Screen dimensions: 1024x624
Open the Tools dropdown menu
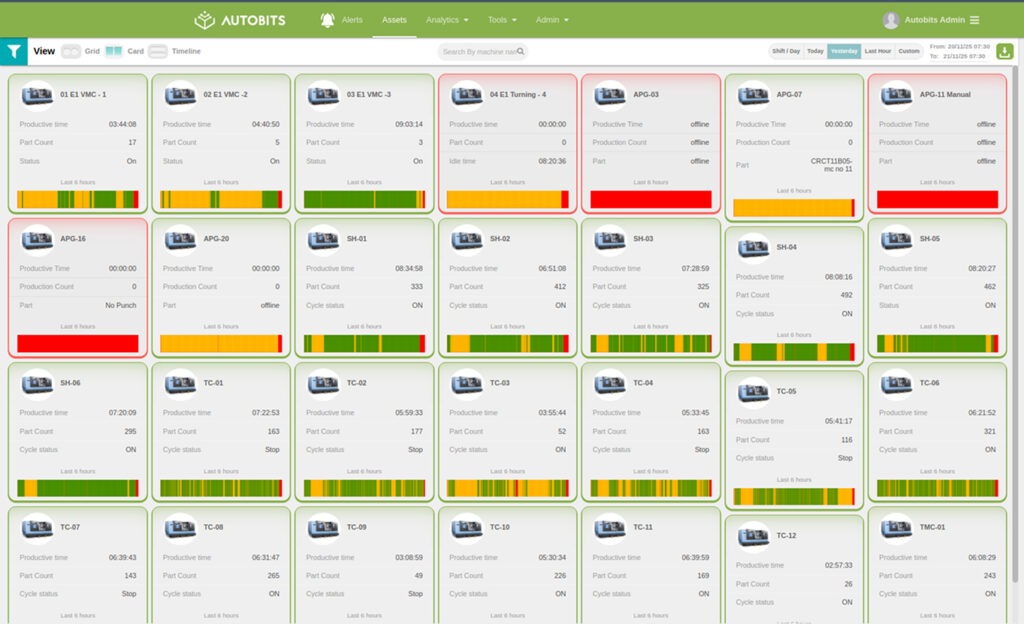click(x=502, y=19)
